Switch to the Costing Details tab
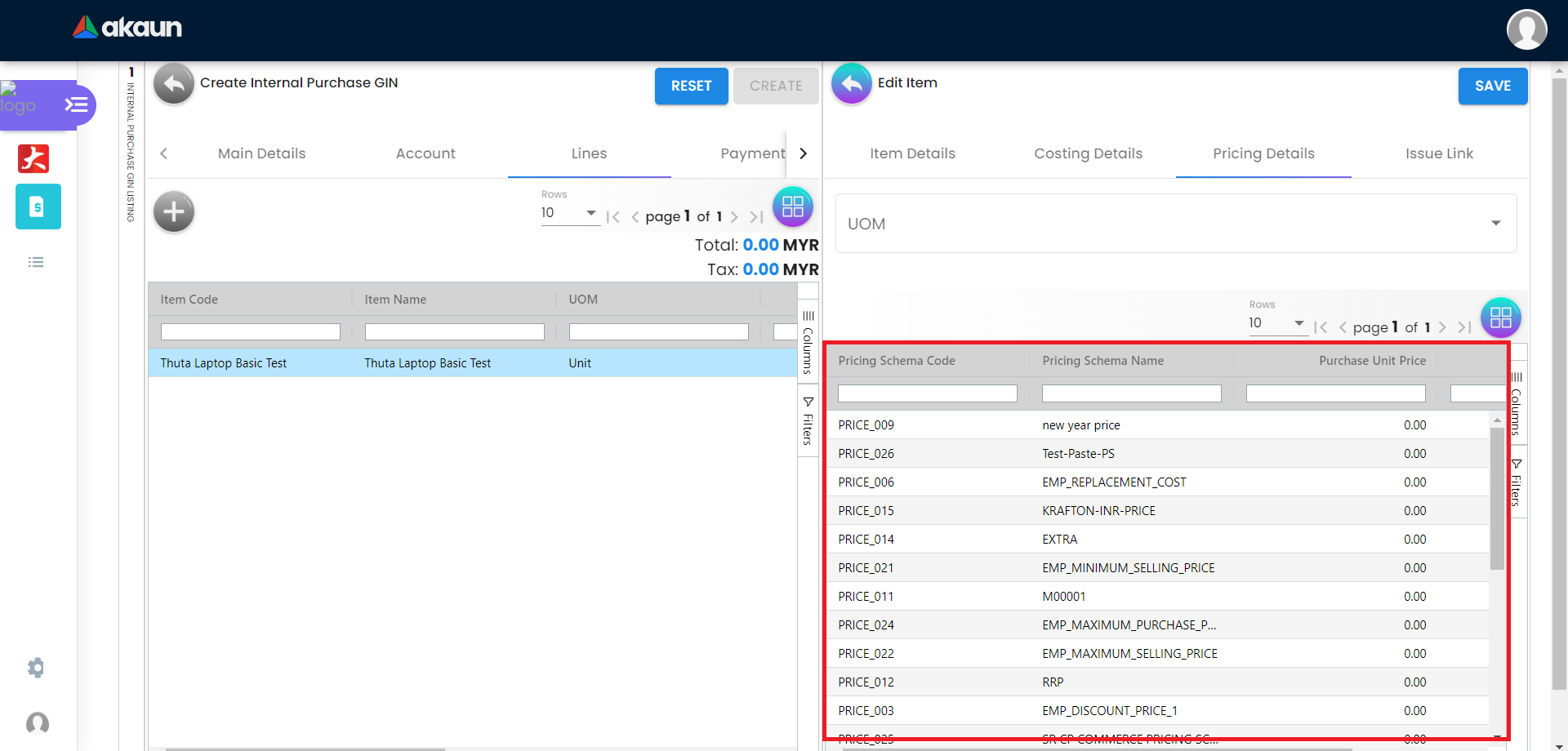The height and width of the screenshot is (751, 1568). [x=1088, y=153]
